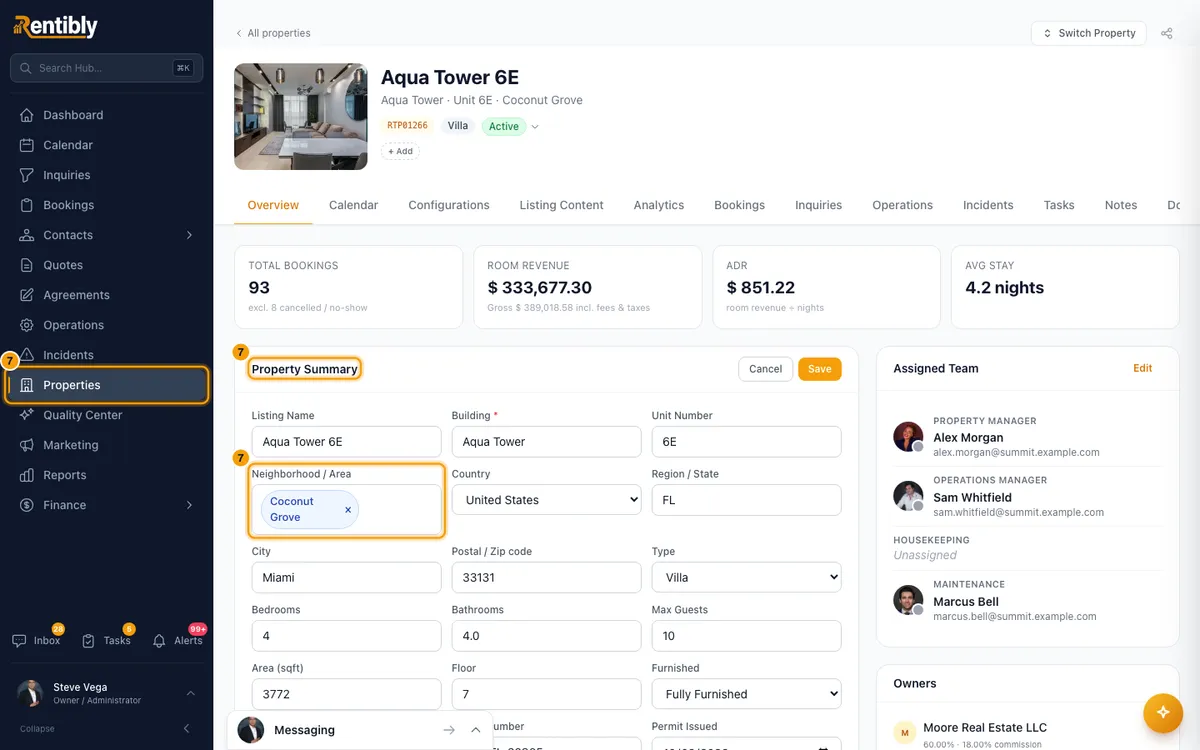Click the Region / State field
The image size is (1200, 750).
point(746,500)
